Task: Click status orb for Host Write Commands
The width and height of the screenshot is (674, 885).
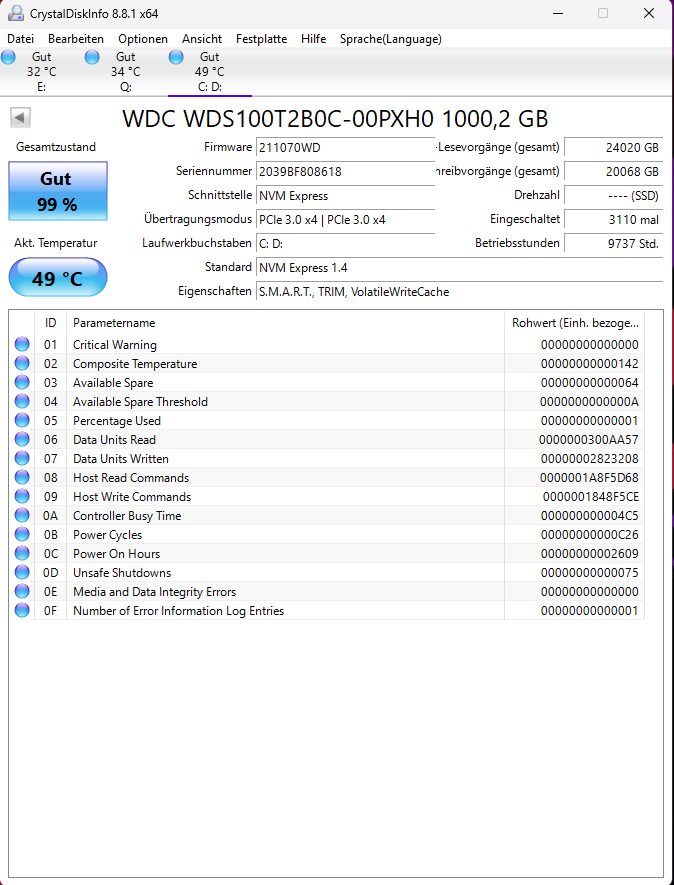Action: 22,496
